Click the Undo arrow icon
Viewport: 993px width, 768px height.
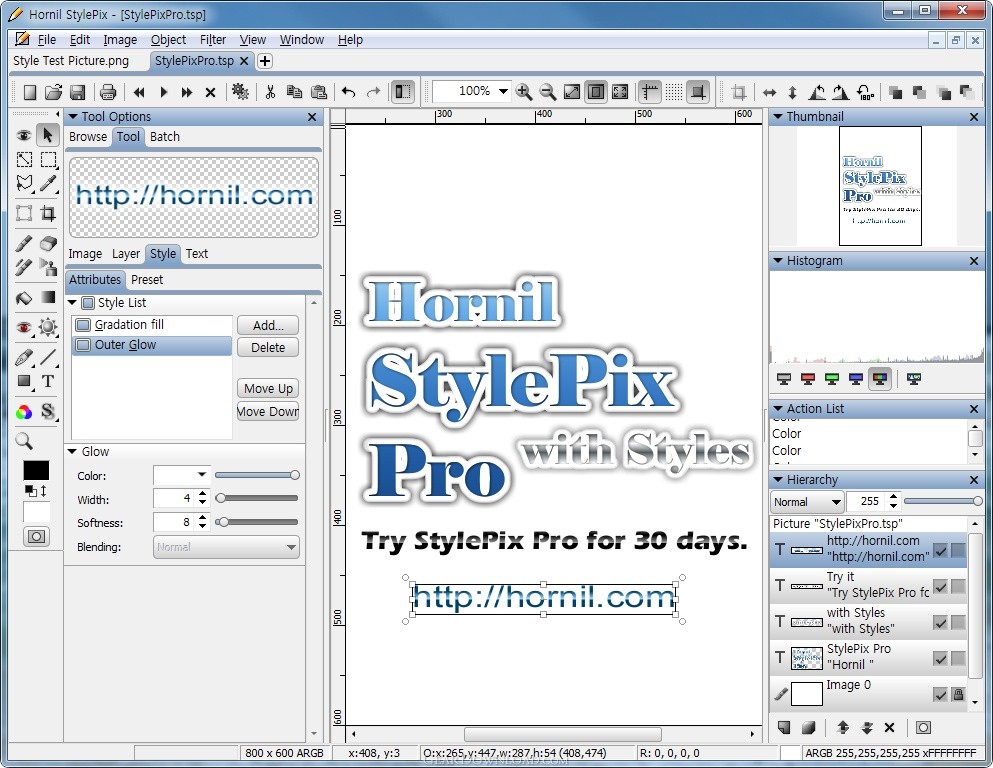(348, 92)
